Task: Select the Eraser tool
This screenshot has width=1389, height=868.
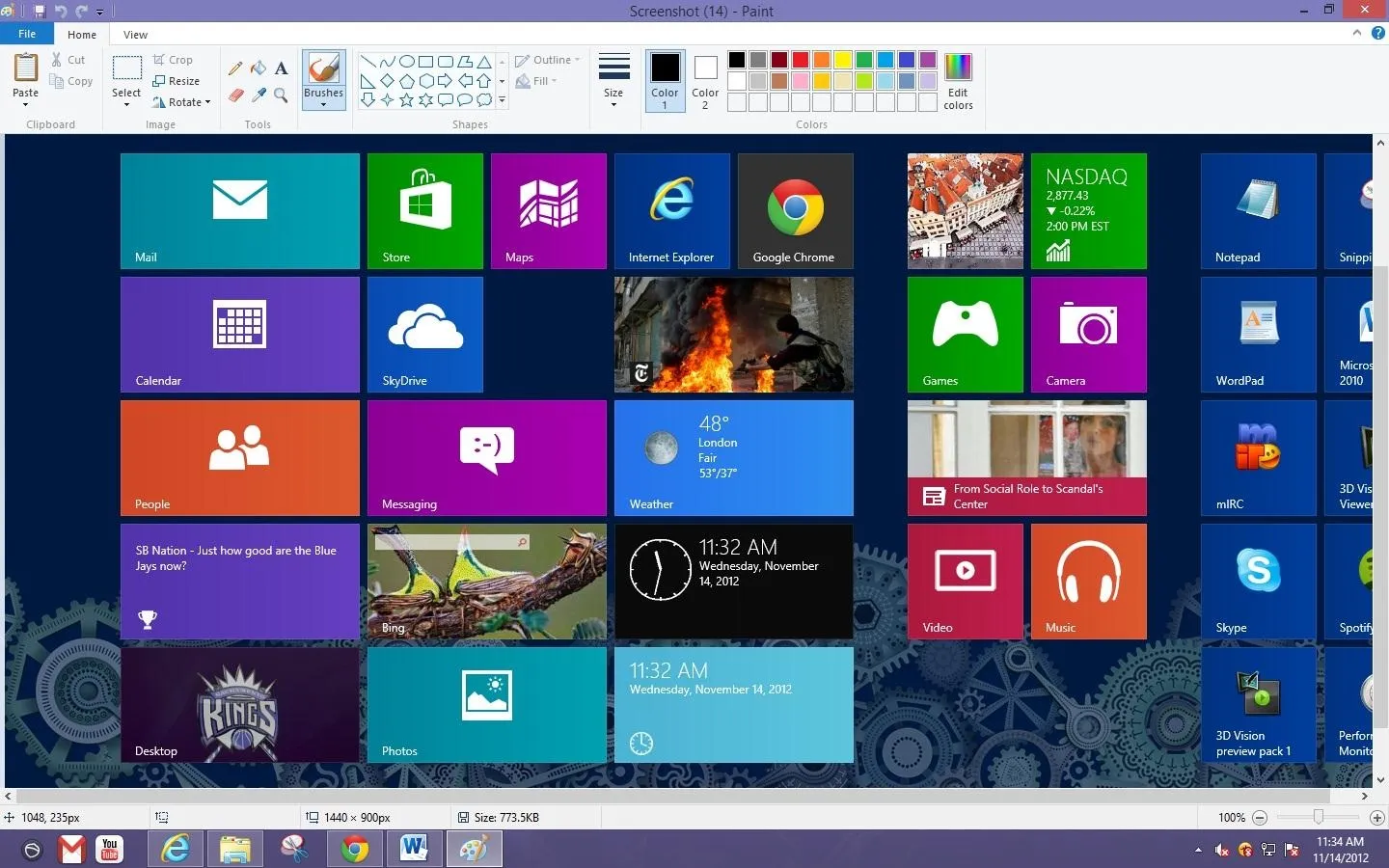Action: (235, 95)
